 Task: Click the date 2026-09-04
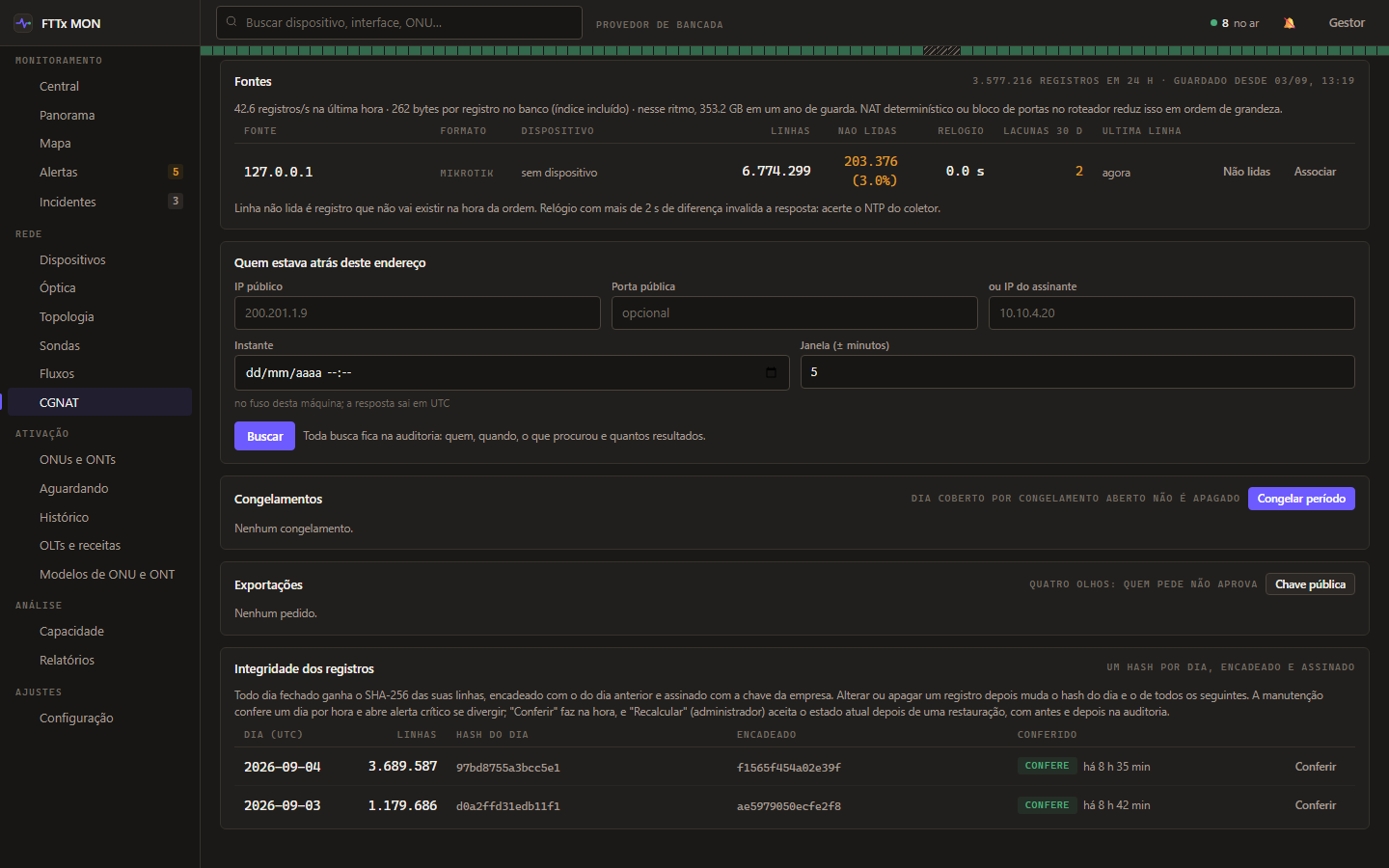[283, 767]
